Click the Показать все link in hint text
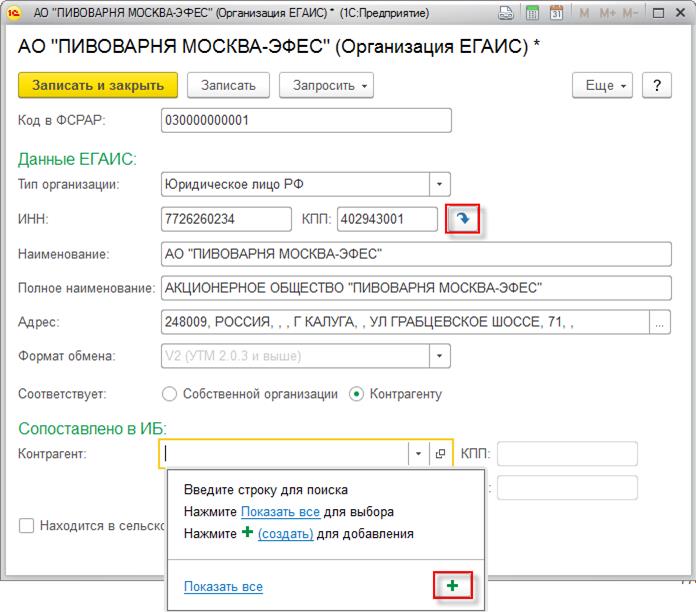The image size is (696, 612). pos(280,512)
